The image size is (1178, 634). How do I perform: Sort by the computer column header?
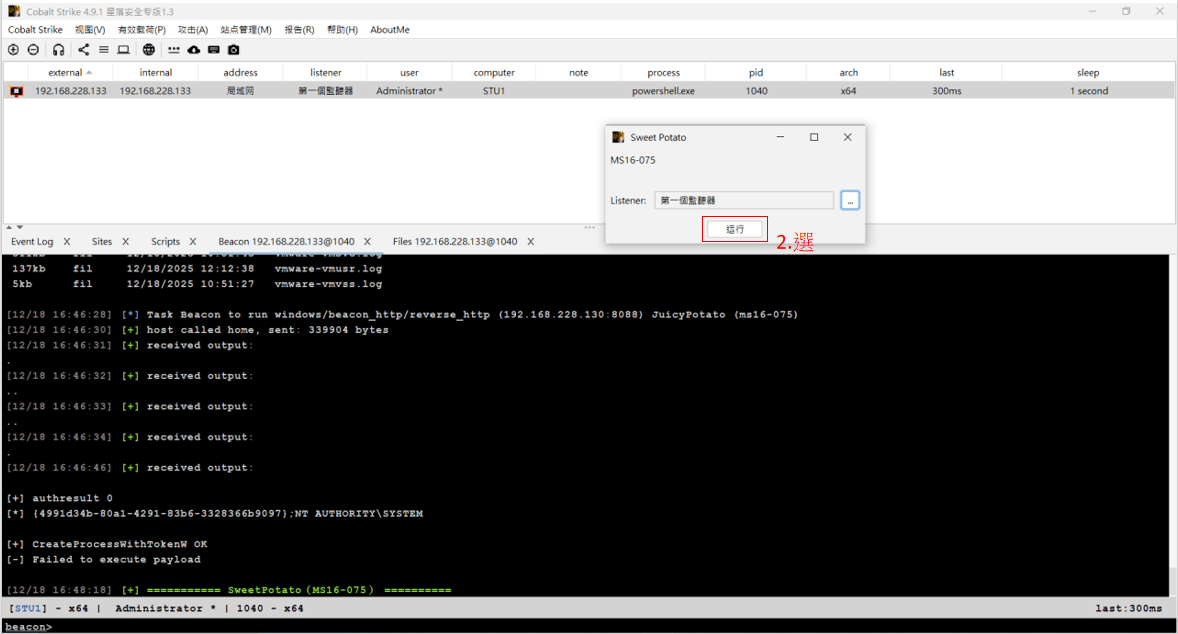(494, 73)
